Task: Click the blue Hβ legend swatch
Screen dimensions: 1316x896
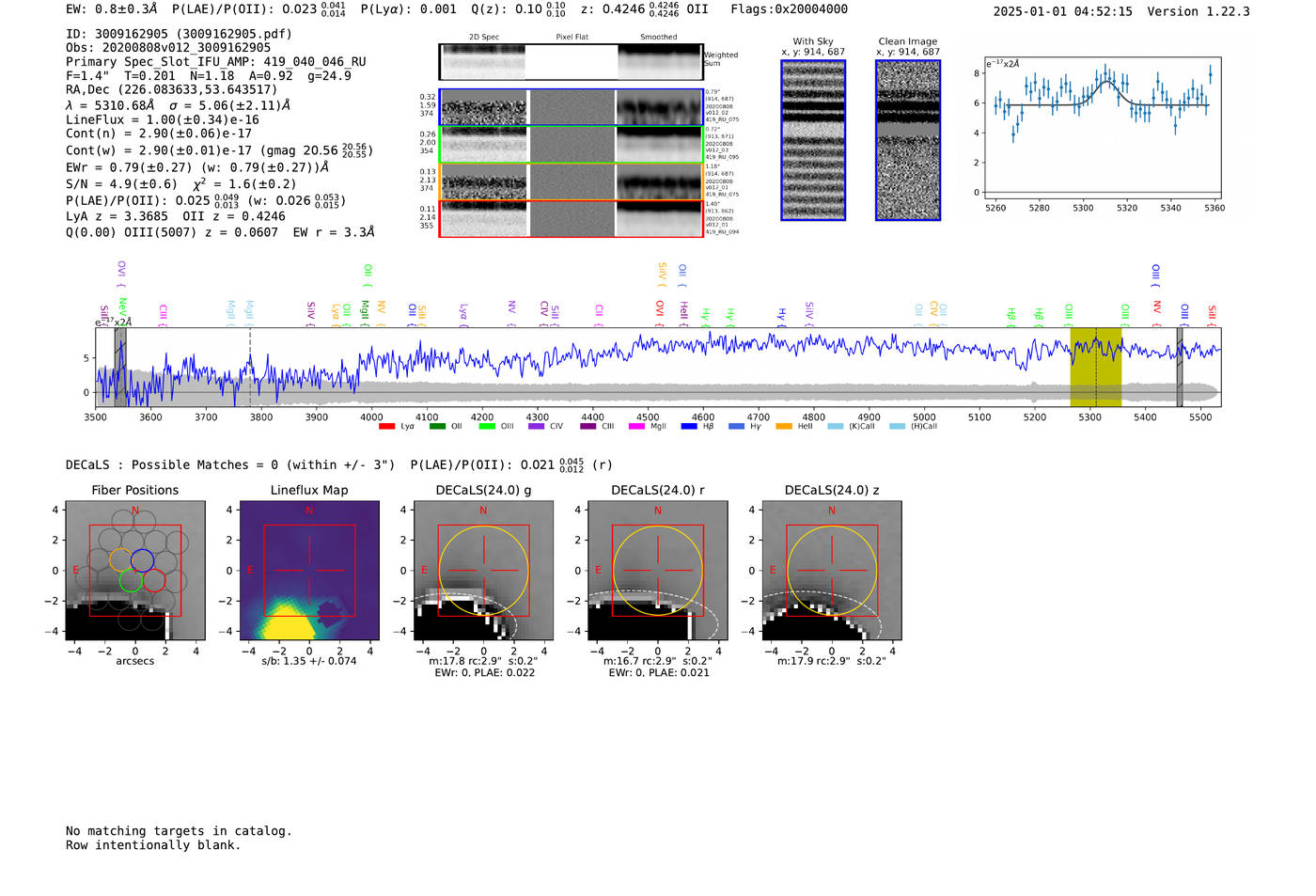Action: 689,427
